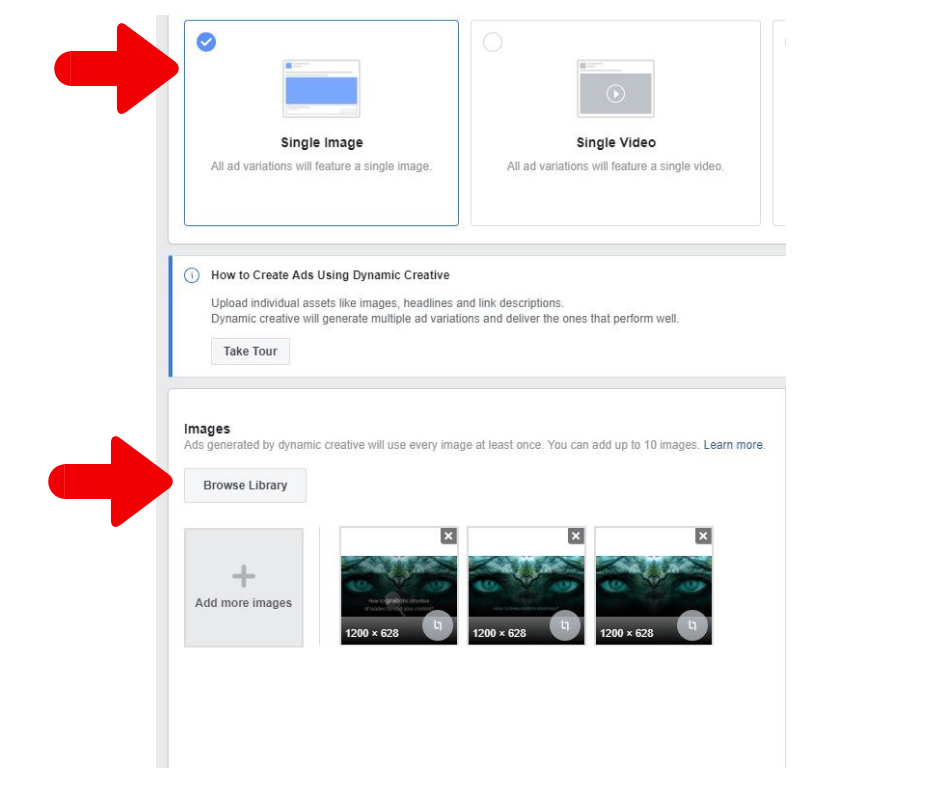Screen dimensions: 940x788
Task: Crop the second uploaded image
Action: (564, 626)
